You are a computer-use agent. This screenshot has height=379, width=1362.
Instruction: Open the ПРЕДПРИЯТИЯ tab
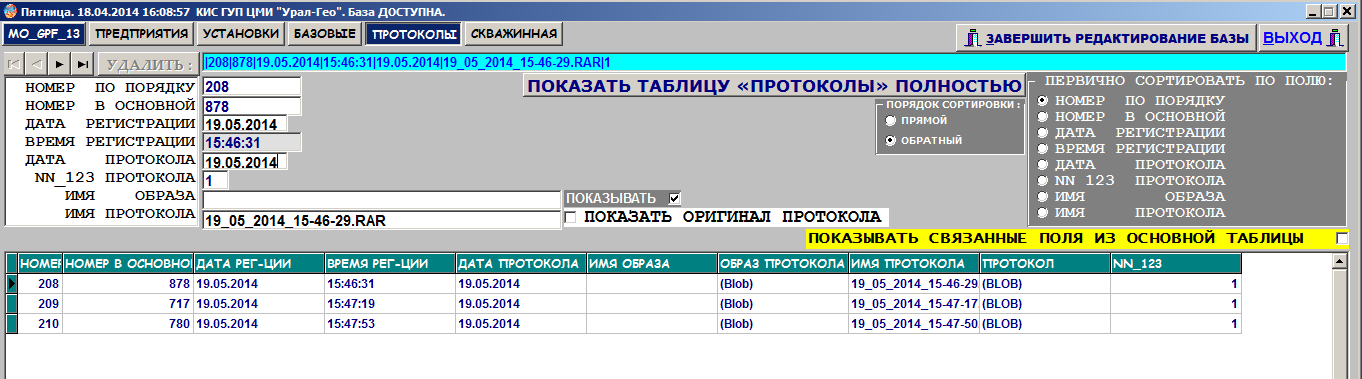coord(141,34)
